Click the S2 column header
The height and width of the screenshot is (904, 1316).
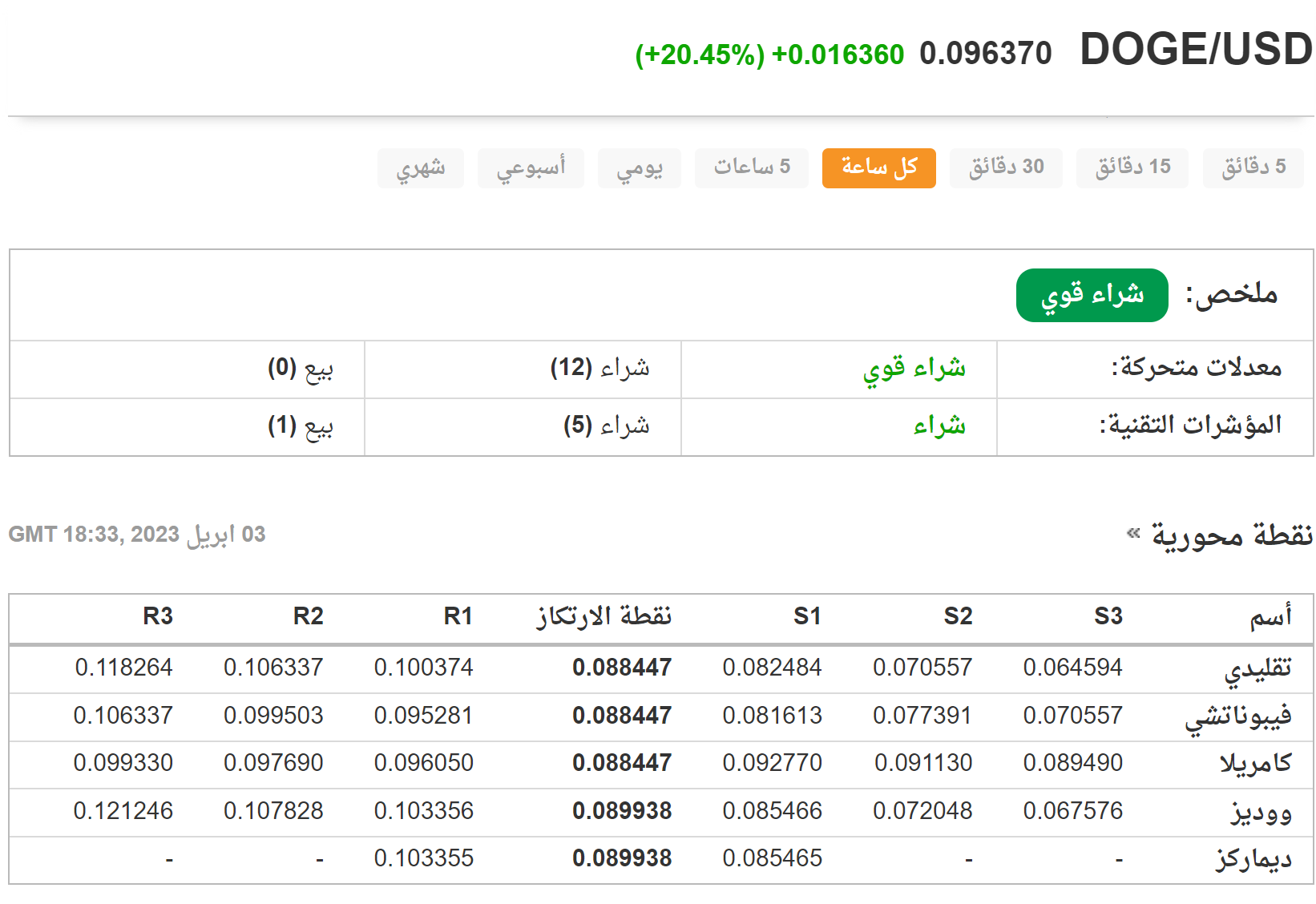[958, 616]
